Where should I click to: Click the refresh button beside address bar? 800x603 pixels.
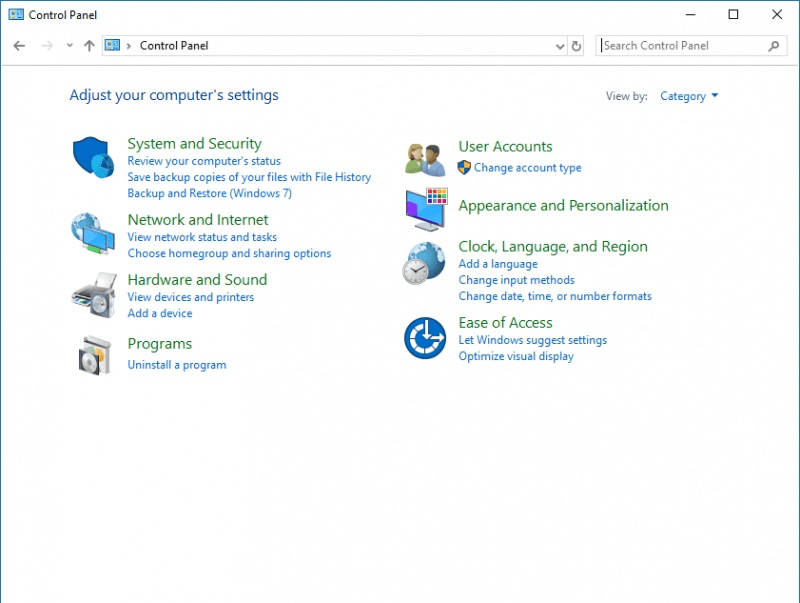pyautogui.click(x=576, y=46)
